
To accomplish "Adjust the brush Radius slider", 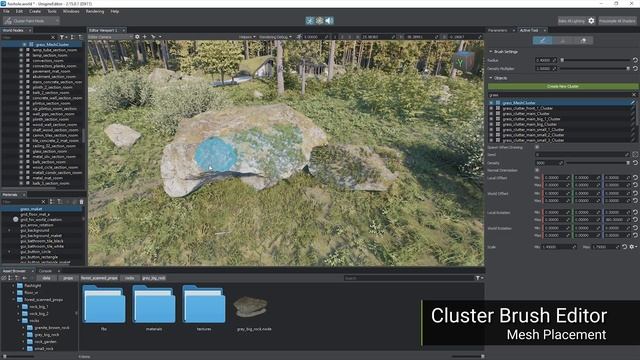I will pyautogui.click(x=596, y=60).
